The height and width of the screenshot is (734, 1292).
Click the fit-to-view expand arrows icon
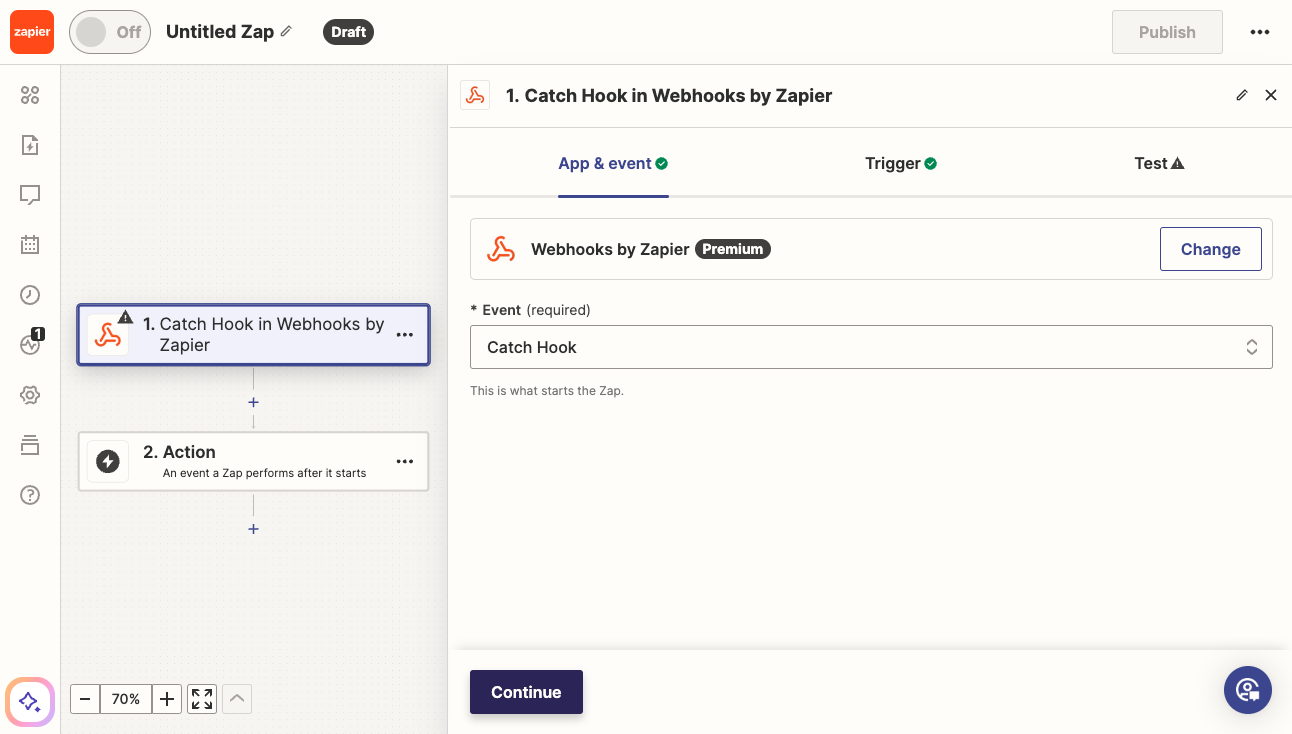(202, 699)
